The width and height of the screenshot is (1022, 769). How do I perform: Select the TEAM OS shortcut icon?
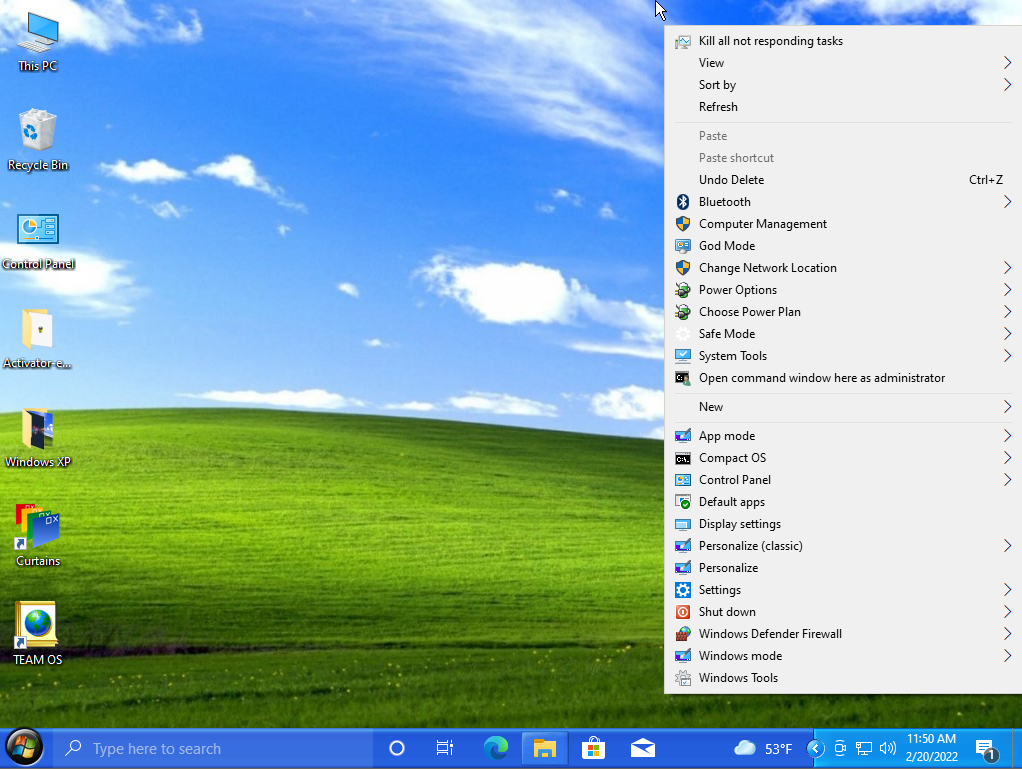(38, 633)
